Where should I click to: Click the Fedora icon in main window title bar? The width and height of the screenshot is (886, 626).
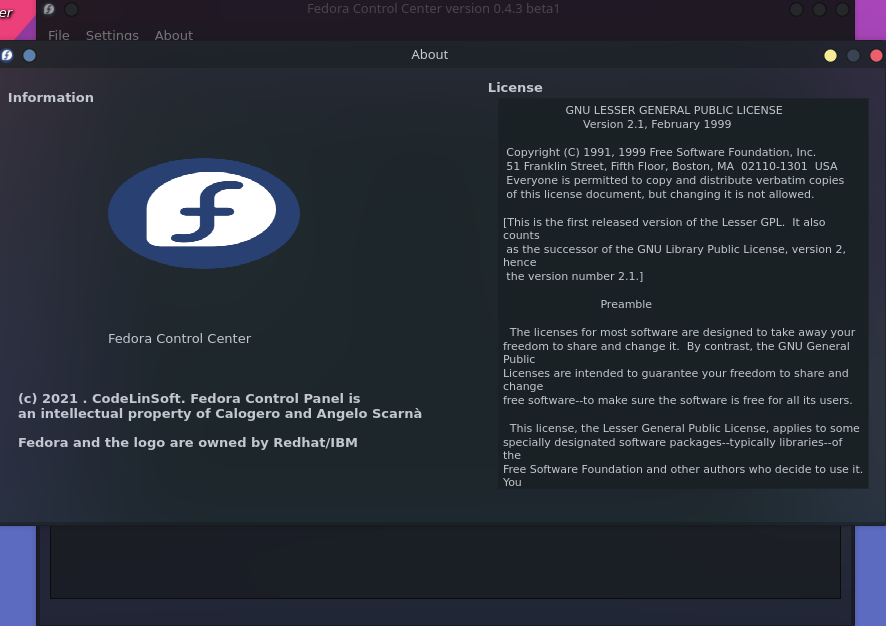[x=49, y=9]
